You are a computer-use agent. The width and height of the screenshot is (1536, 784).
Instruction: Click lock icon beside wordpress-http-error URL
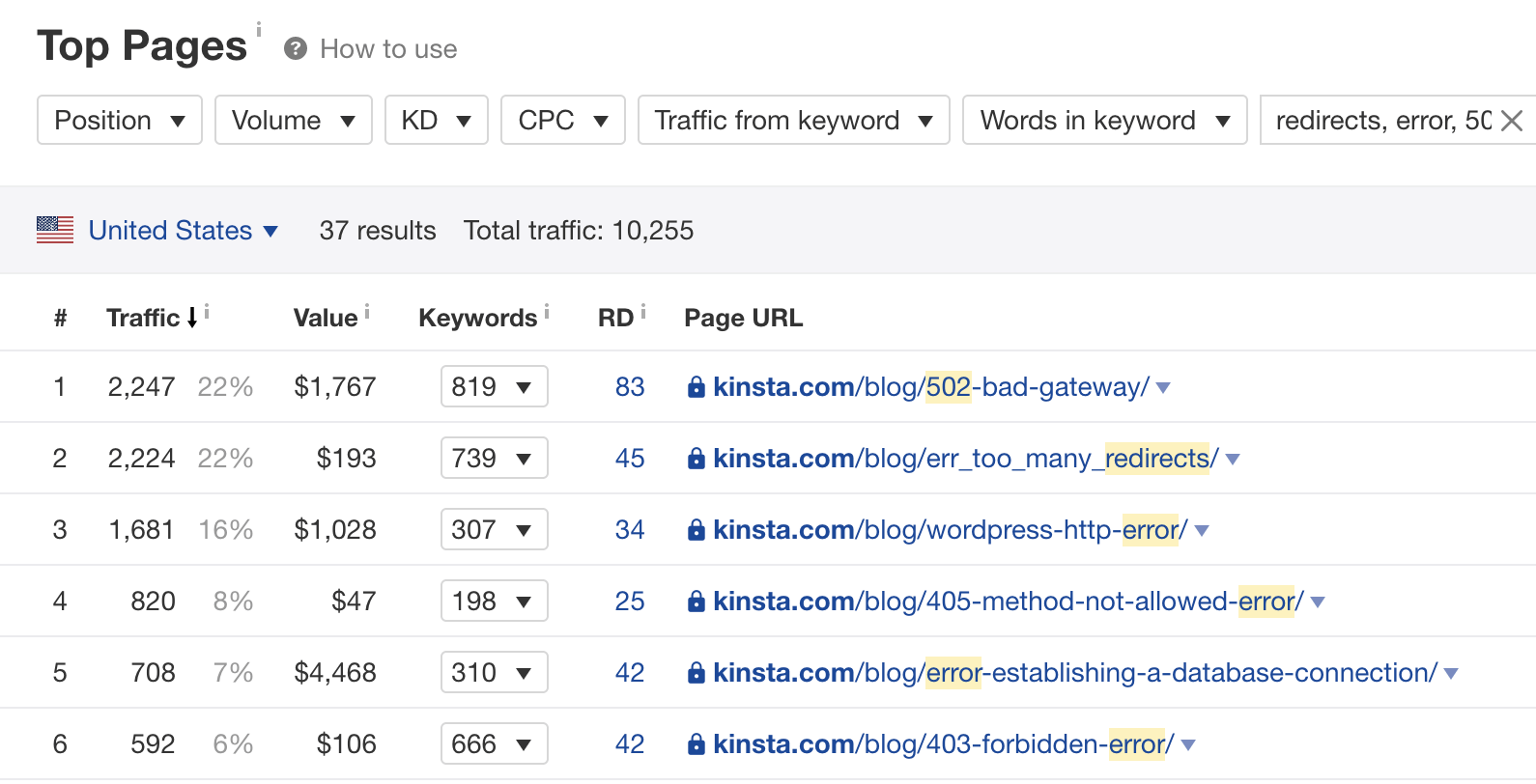696,530
